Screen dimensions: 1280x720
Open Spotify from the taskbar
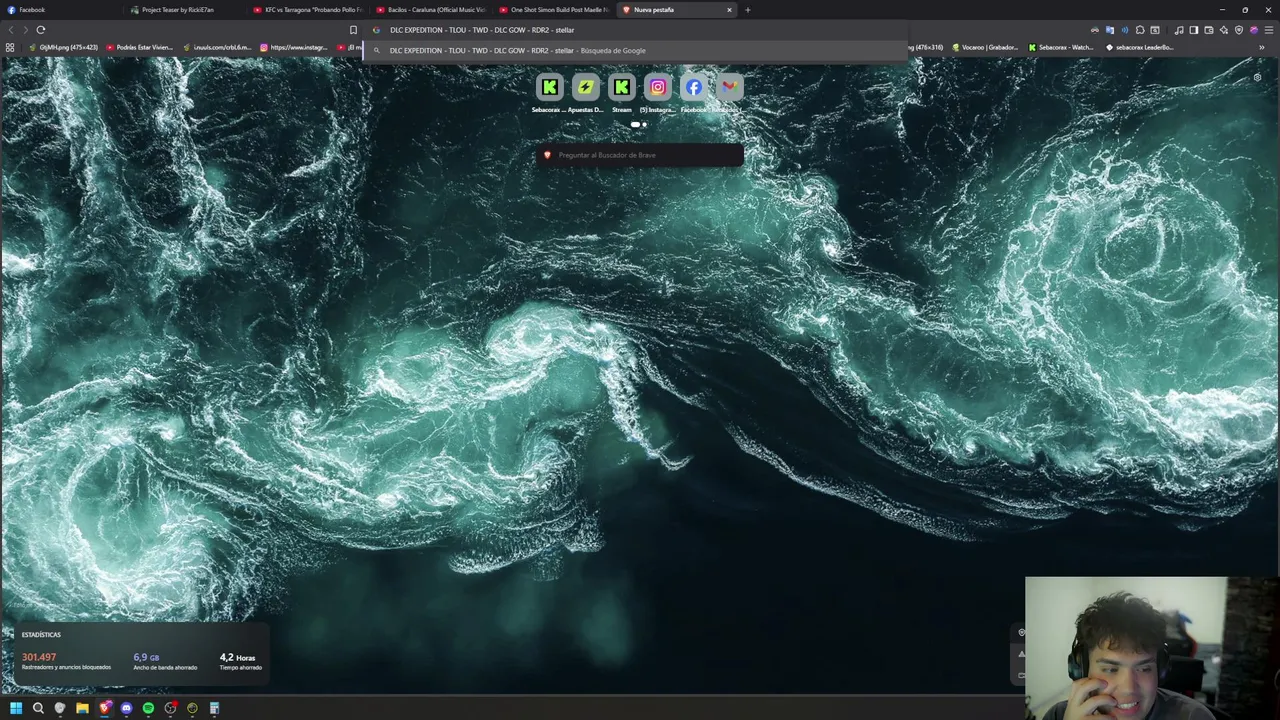coord(148,708)
